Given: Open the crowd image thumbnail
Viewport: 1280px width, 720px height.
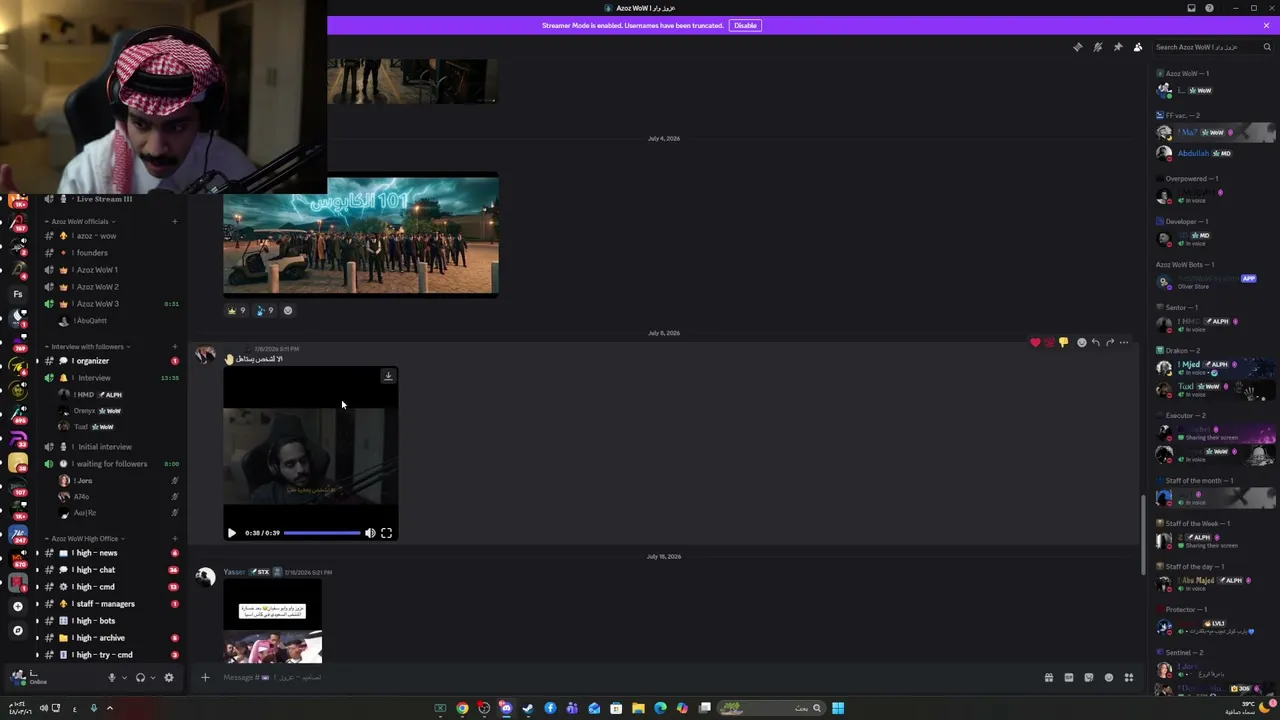Looking at the screenshot, I should click(361, 237).
